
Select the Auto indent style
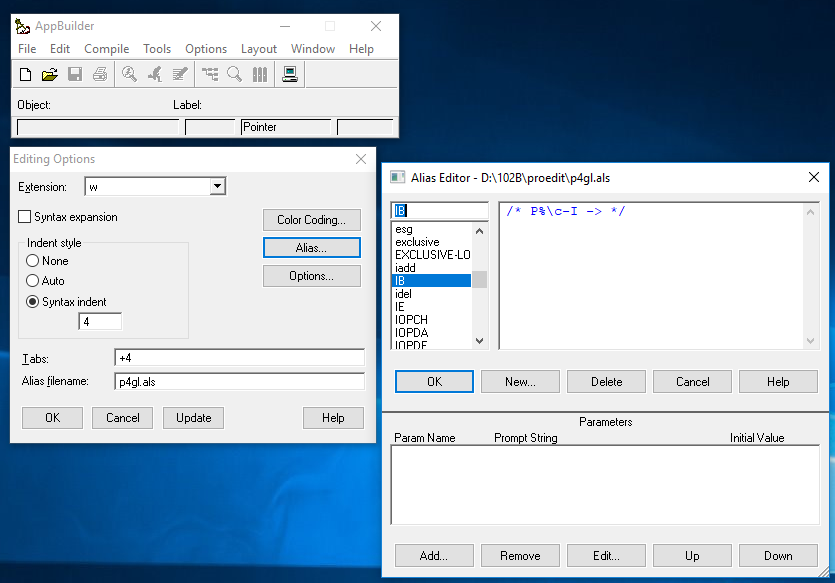[32, 281]
